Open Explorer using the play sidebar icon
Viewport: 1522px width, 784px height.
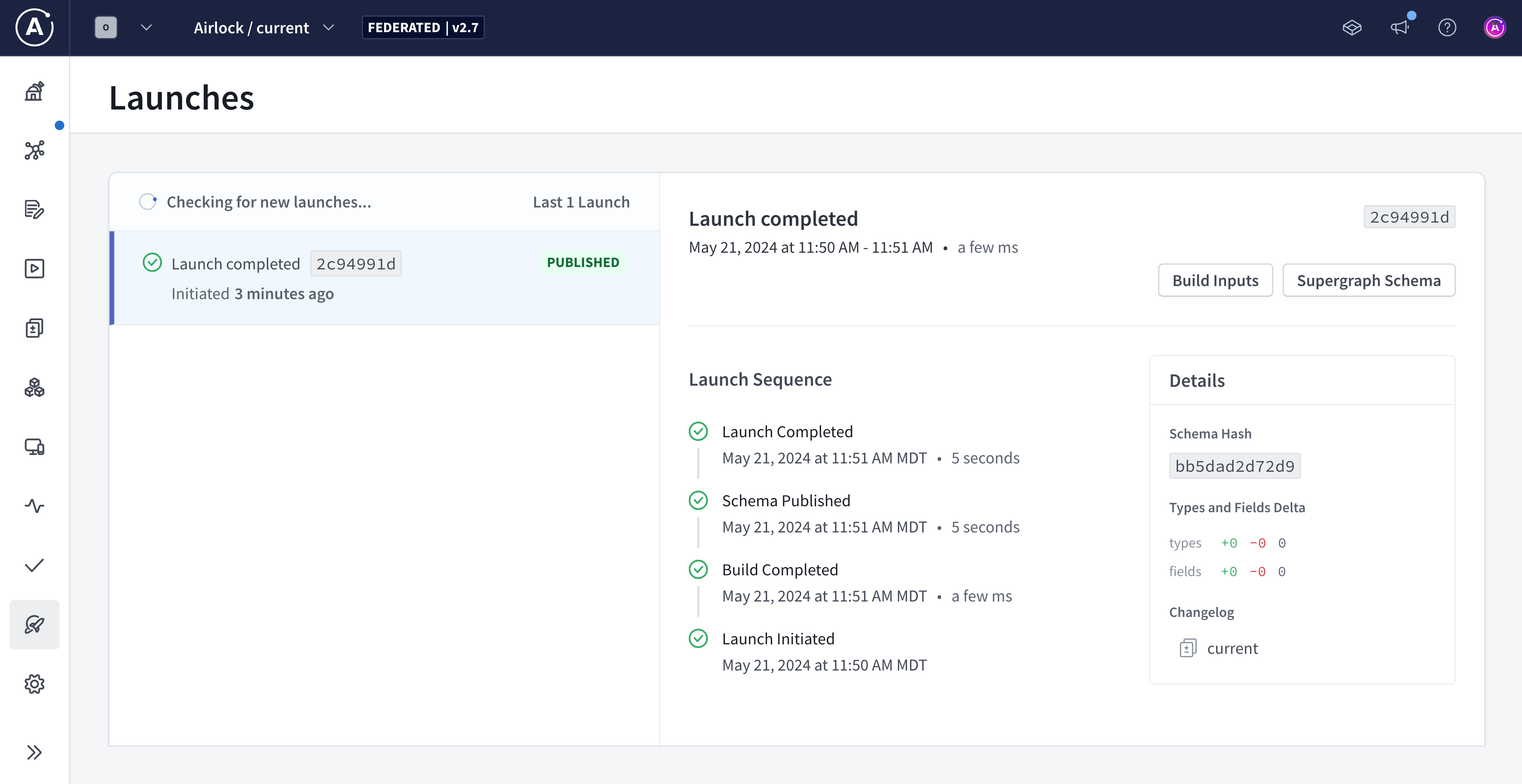coord(34,269)
